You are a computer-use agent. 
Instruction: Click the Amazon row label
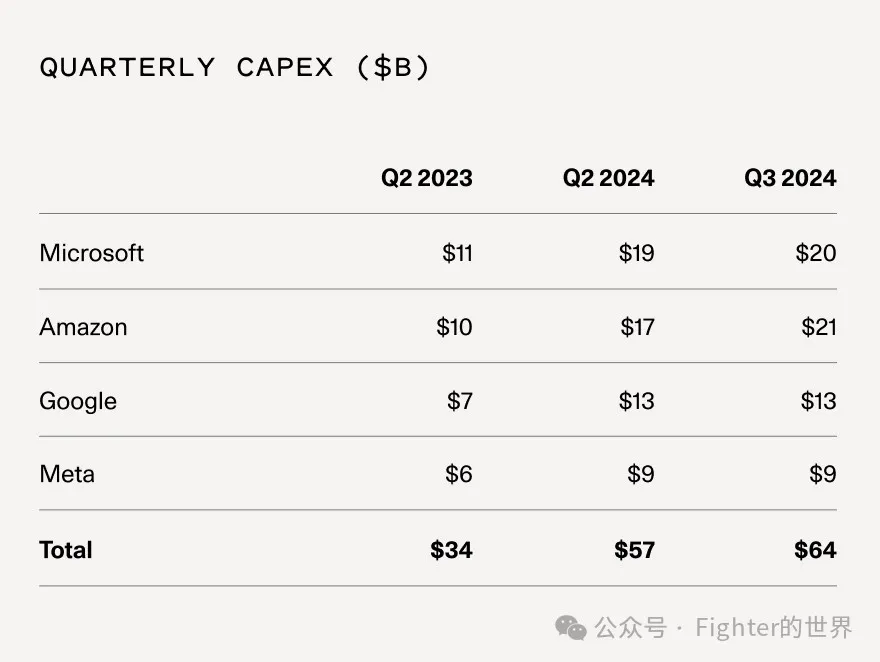[x=83, y=327]
